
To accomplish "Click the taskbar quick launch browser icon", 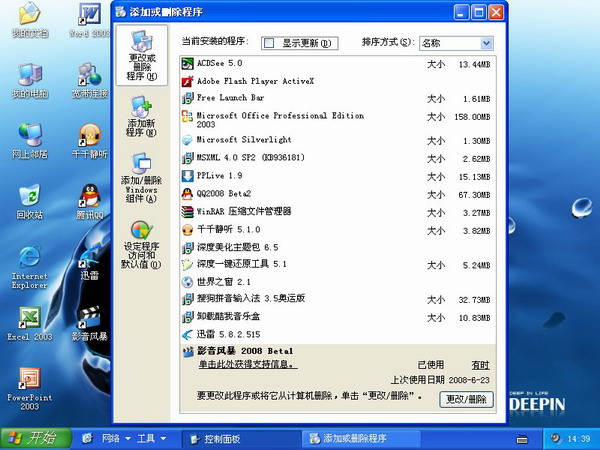I will click(87, 439).
